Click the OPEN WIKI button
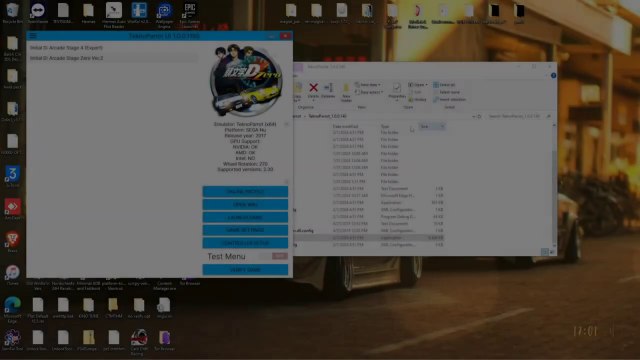This screenshot has height=360, width=640. click(245, 204)
